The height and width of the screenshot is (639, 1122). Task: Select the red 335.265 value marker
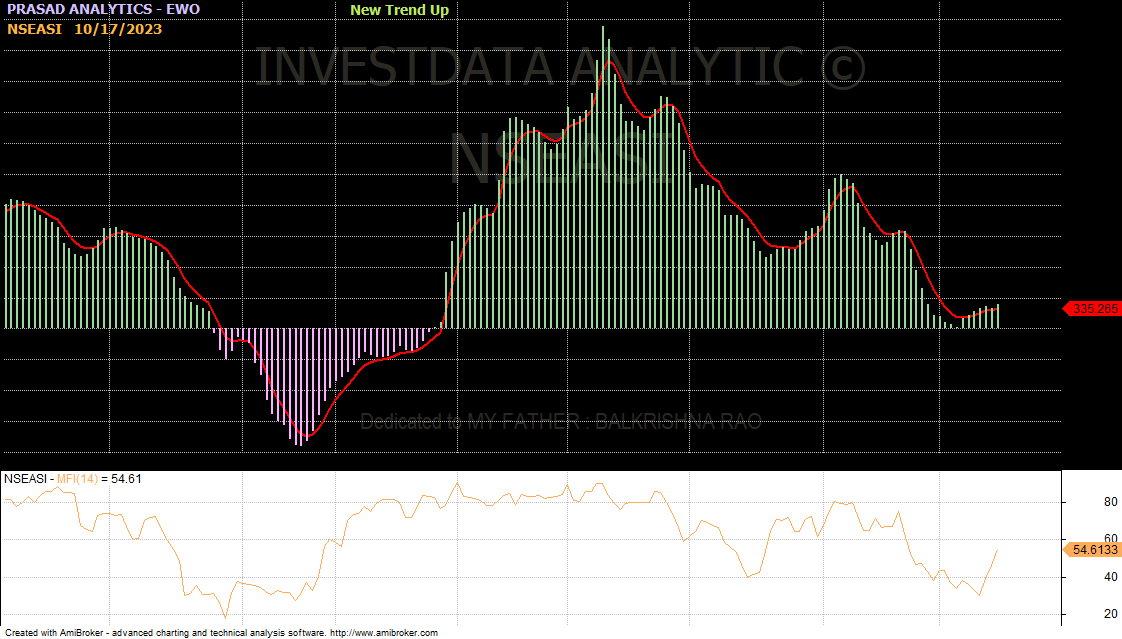pos(1093,309)
